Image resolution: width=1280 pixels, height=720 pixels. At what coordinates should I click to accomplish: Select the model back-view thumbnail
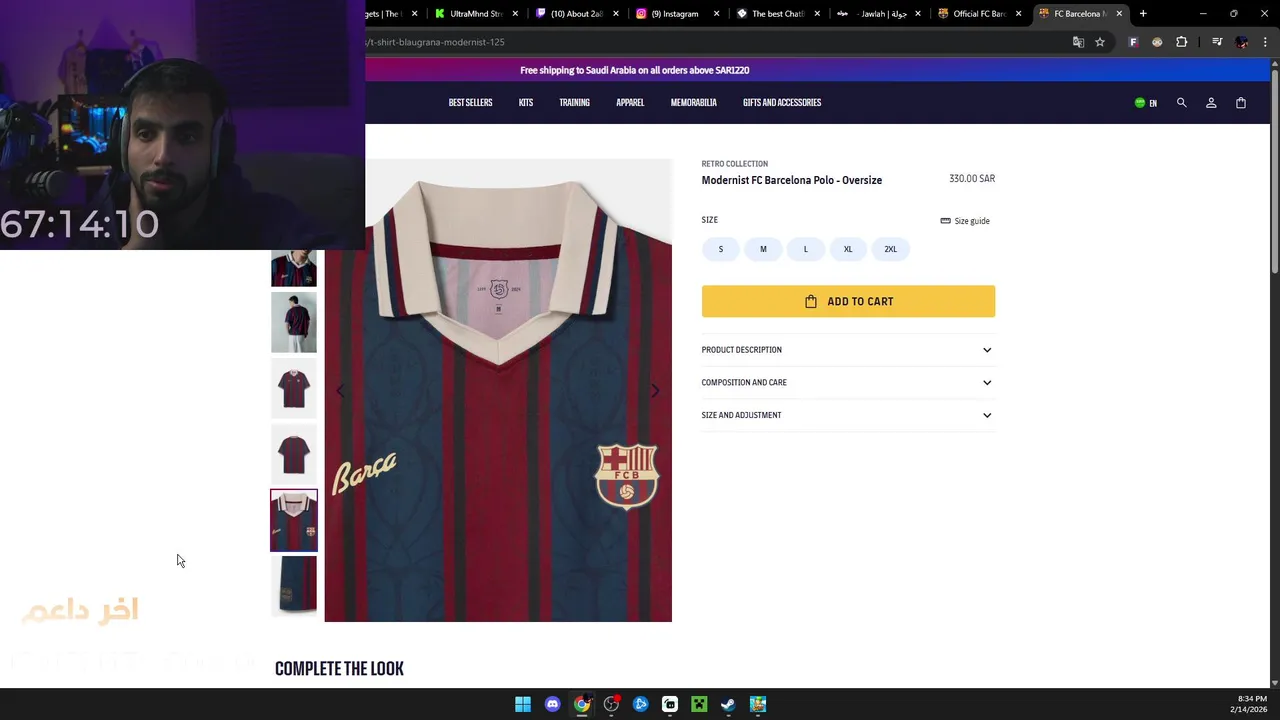294,322
